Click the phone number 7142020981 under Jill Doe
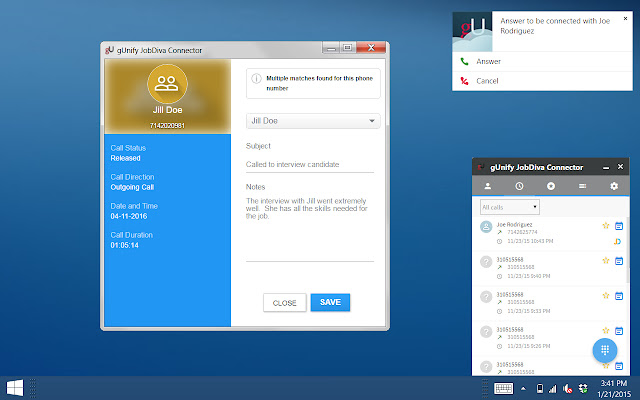The width and height of the screenshot is (640, 400). click(x=167, y=125)
